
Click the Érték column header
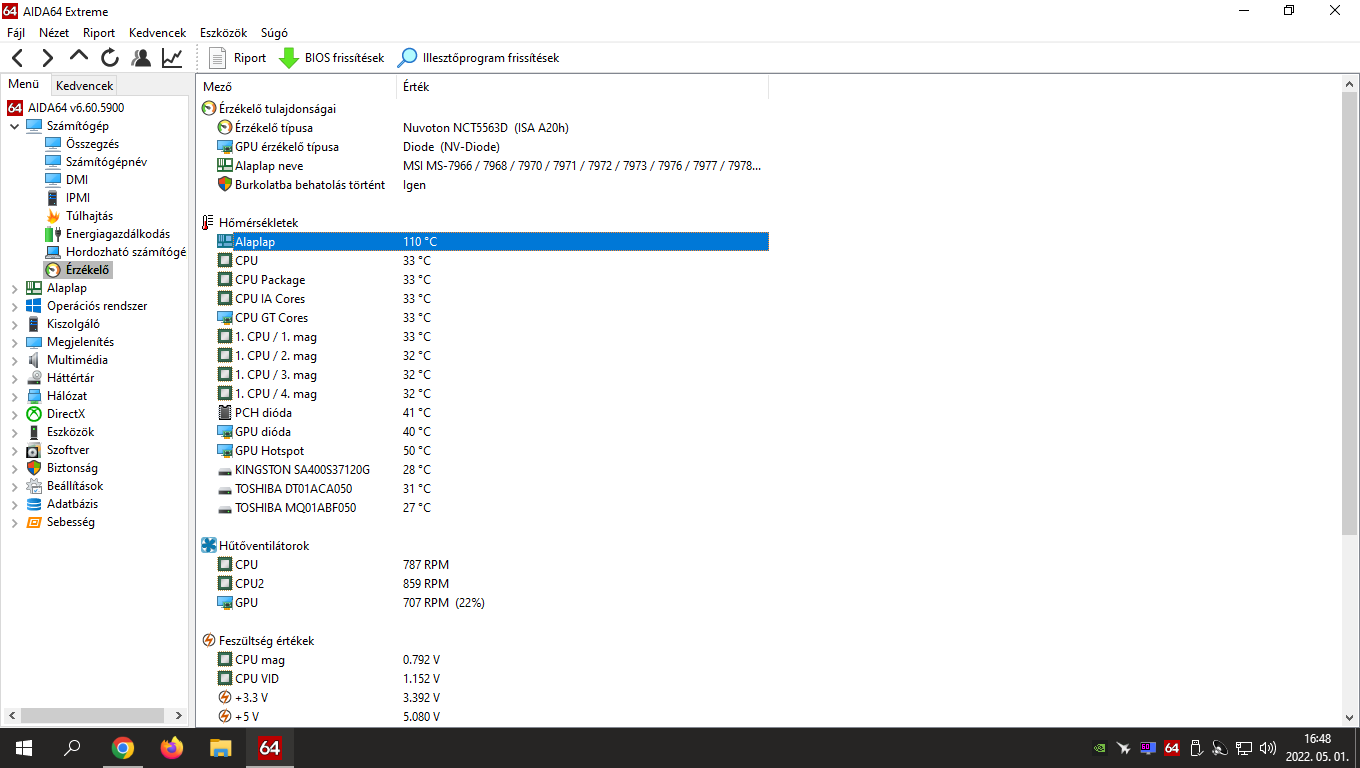[x=583, y=87]
